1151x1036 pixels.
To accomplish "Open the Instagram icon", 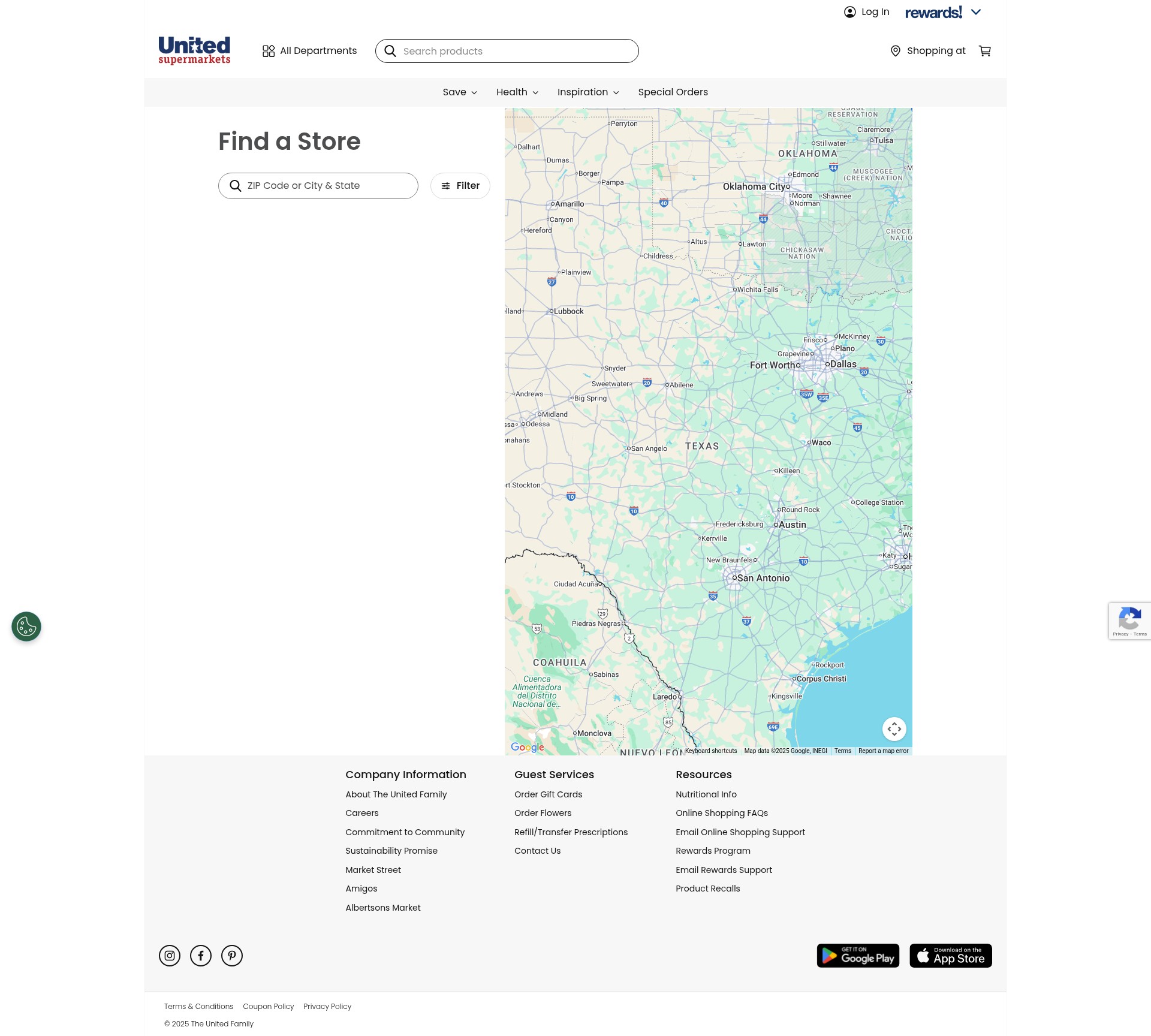I will [170, 956].
